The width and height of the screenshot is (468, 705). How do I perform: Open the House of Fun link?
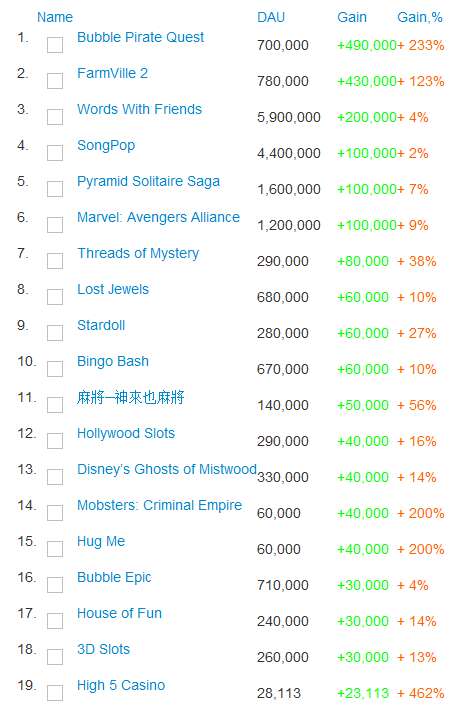119,613
